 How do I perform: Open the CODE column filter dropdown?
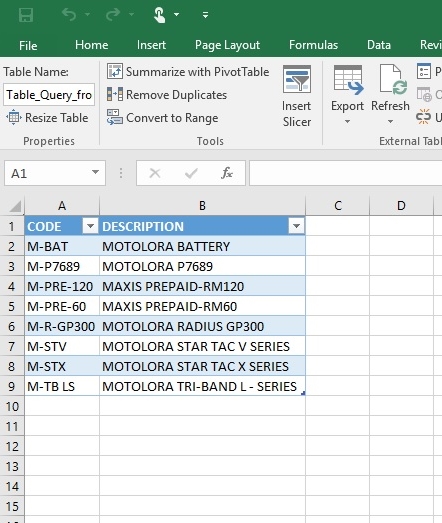90,226
